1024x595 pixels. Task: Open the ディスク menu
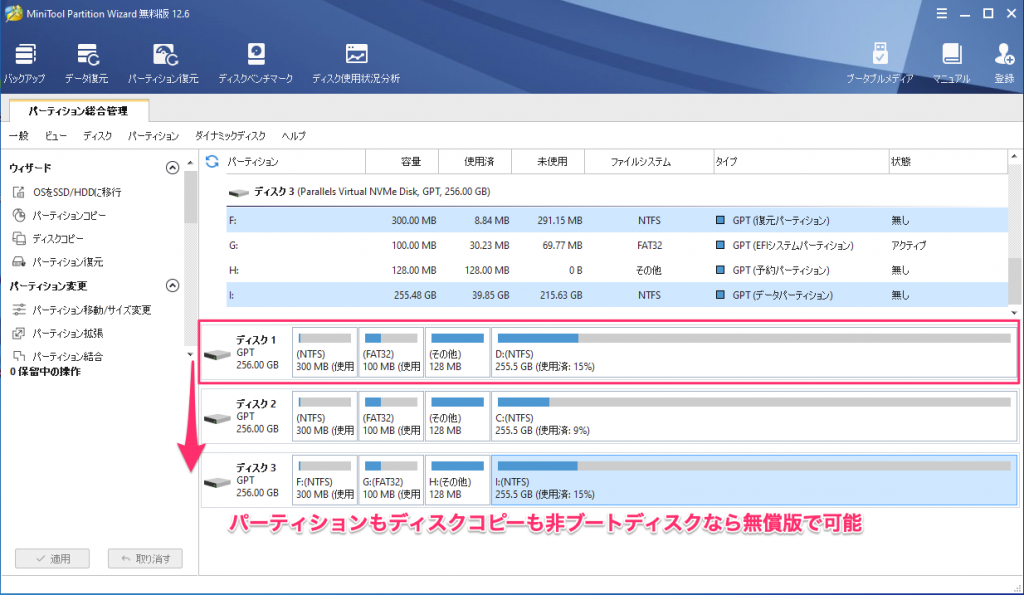(x=97, y=136)
